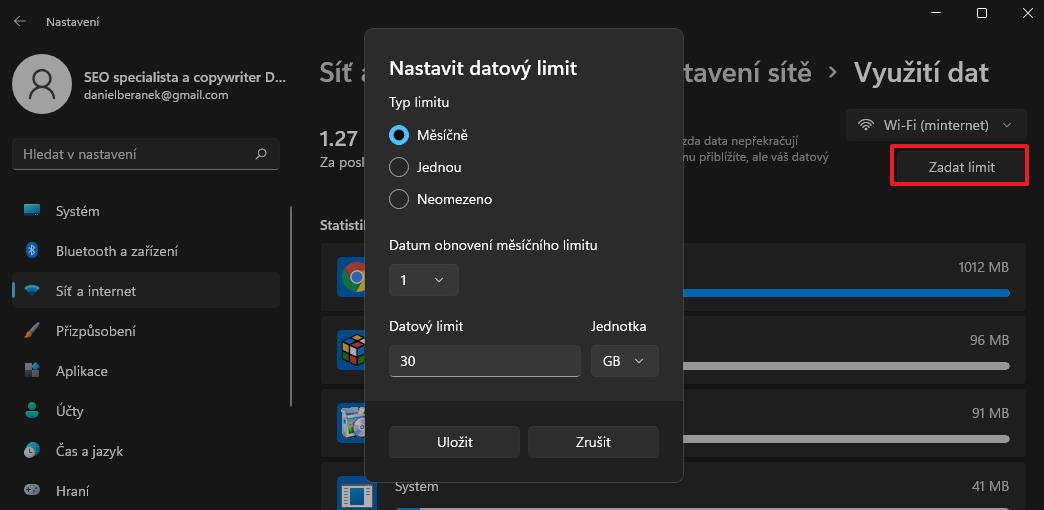Click the Zrušit button
The width and height of the screenshot is (1044, 510).
(x=593, y=442)
